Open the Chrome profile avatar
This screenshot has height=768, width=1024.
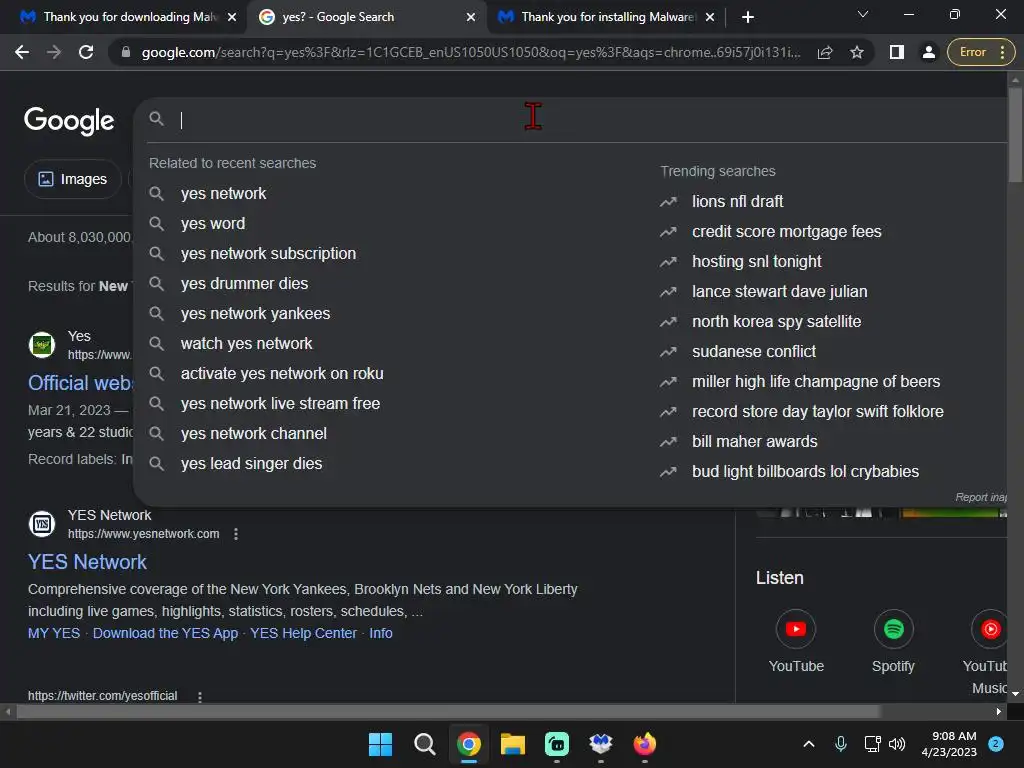[x=928, y=52]
